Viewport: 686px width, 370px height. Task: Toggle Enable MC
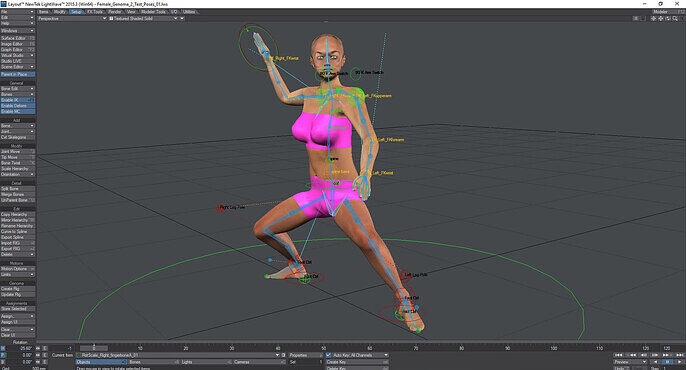point(18,112)
